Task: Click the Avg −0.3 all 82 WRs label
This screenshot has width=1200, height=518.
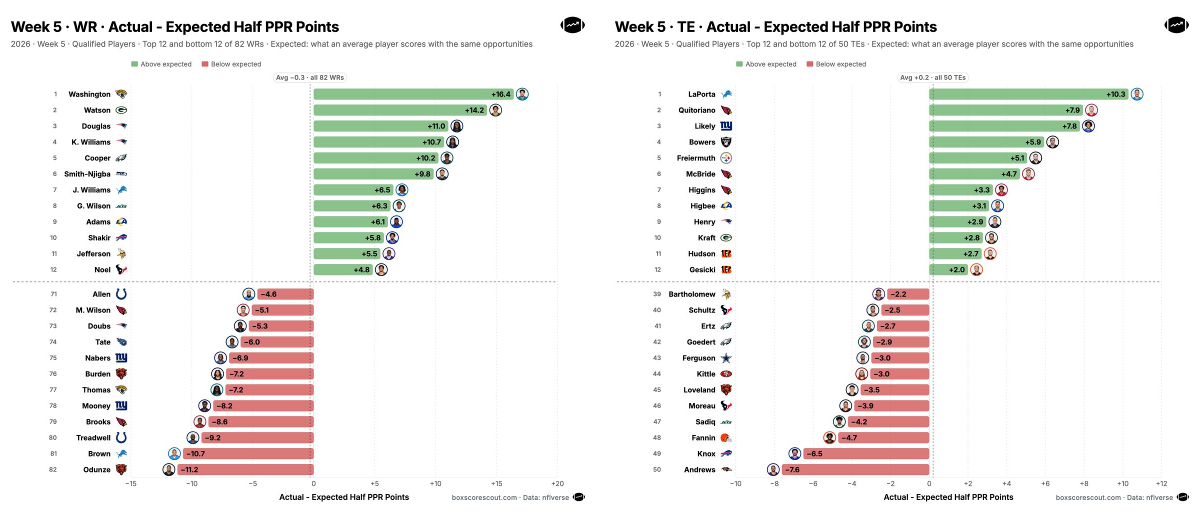Action: [x=310, y=77]
